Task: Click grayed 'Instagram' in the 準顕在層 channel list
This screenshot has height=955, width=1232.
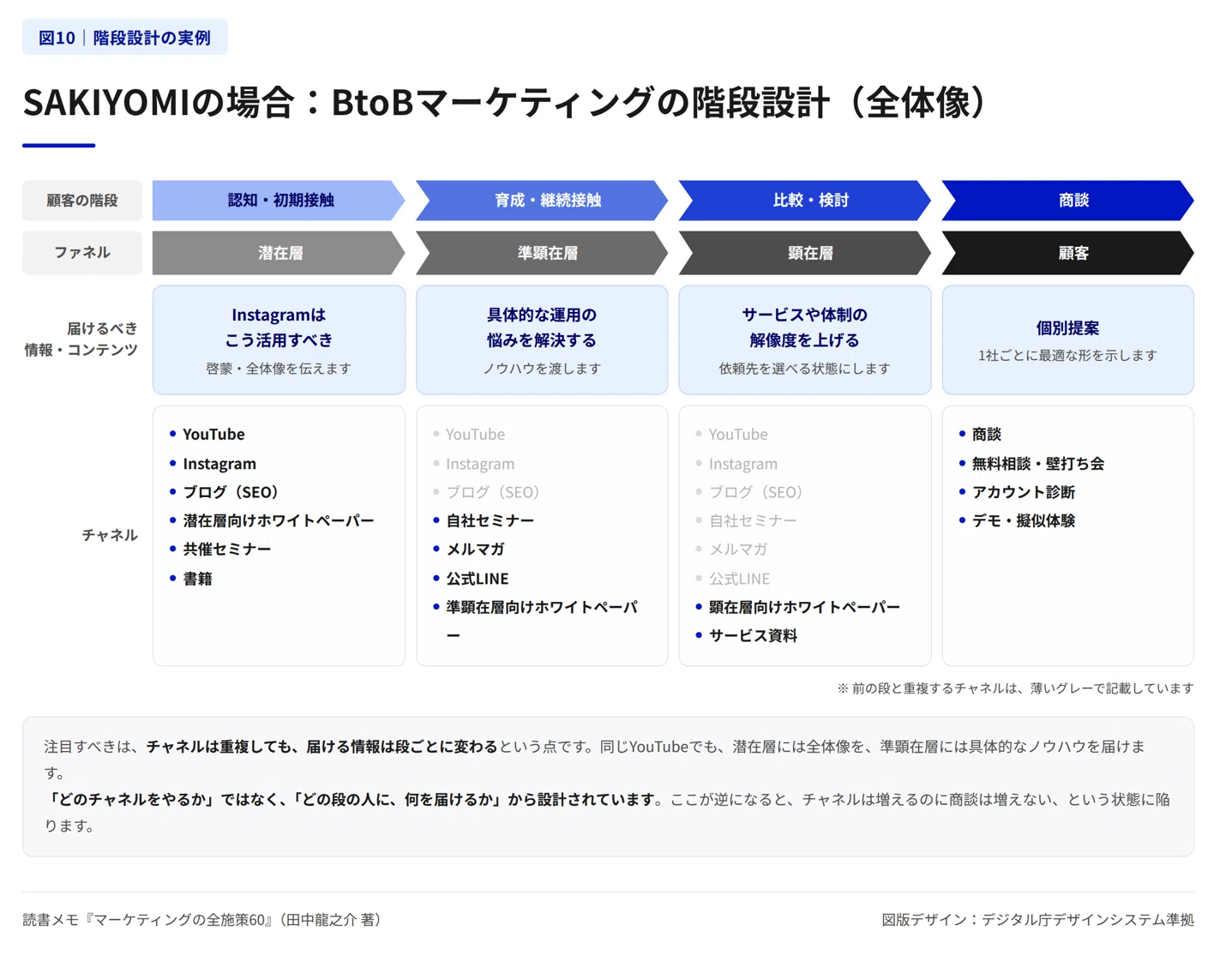Action: (480, 464)
